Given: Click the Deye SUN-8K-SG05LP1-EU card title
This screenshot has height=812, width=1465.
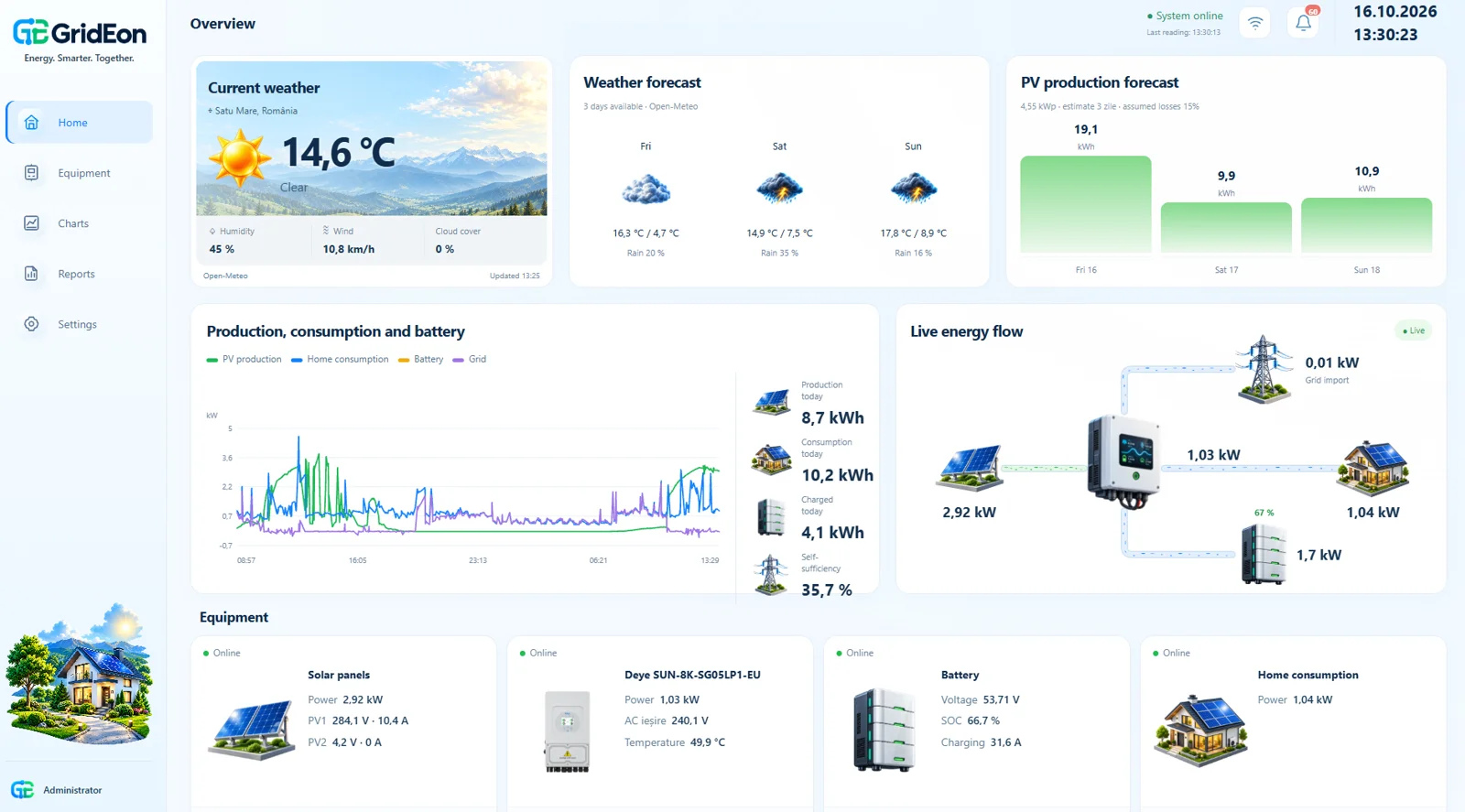Looking at the screenshot, I should [x=692, y=675].
